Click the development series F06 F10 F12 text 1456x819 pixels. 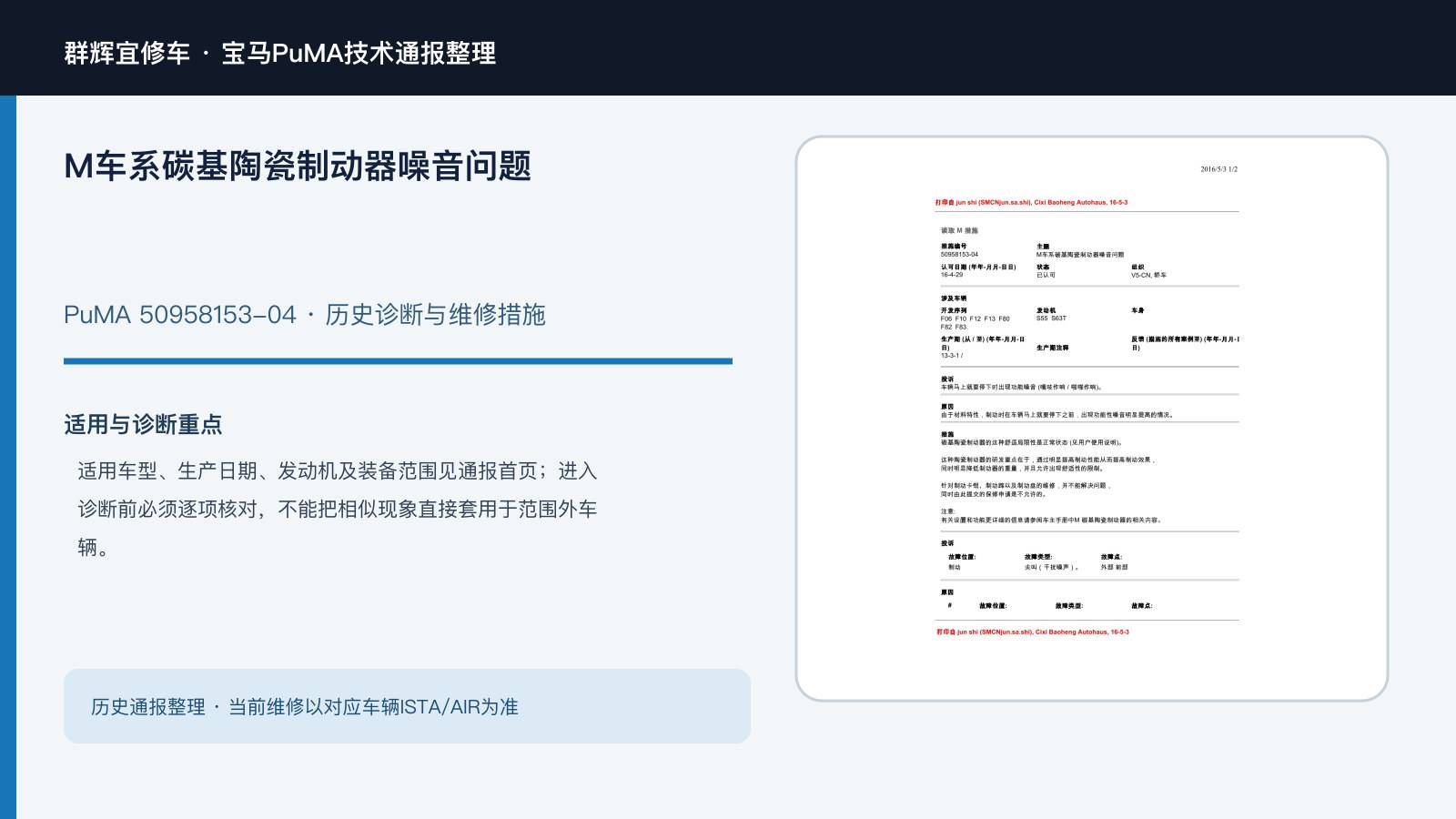pos(975,323)
